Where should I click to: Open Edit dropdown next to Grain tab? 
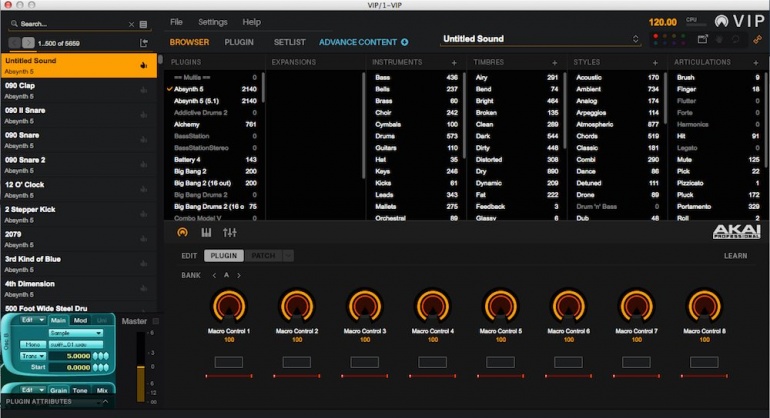[33, 390]
